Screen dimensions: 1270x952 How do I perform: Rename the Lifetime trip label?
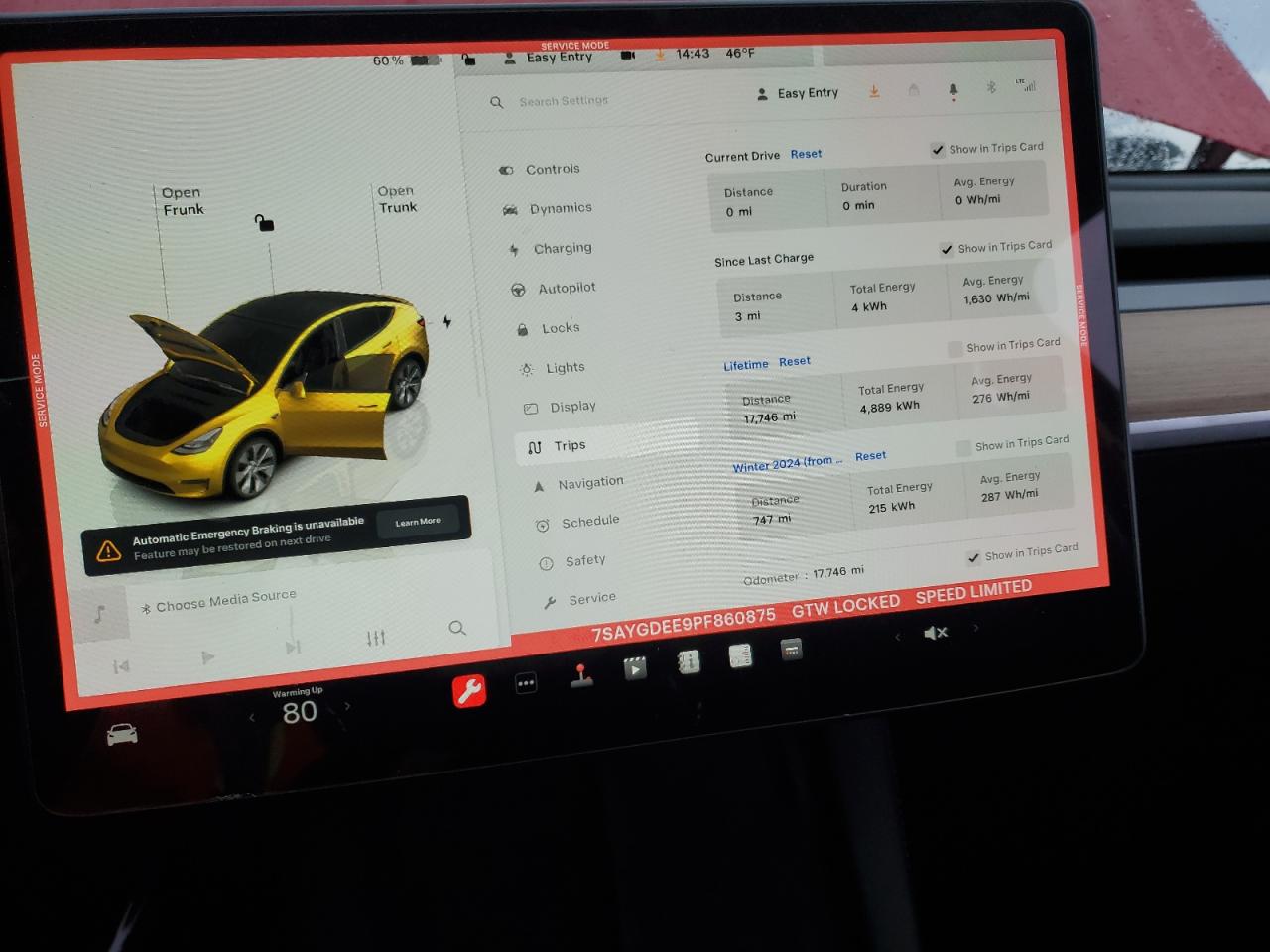click(746, 365)
